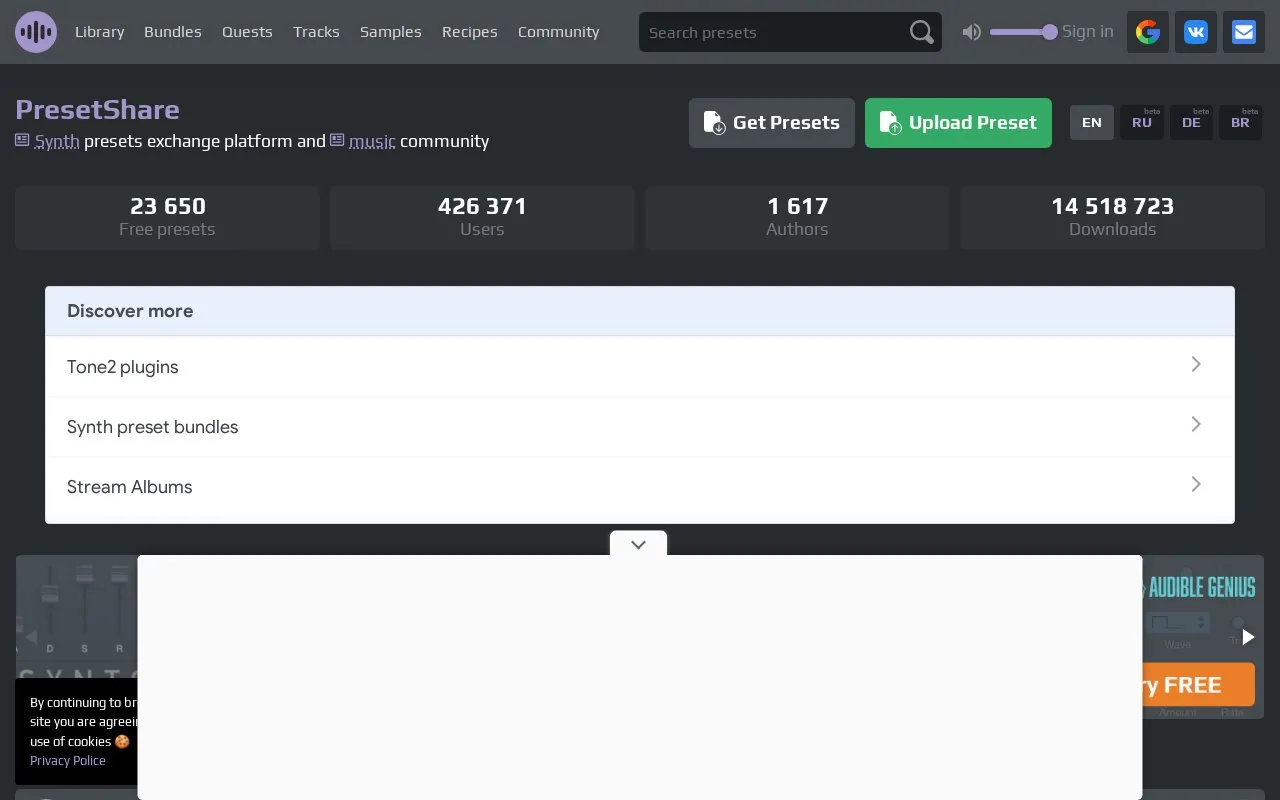Expand the Stream Albums row chevron
Image resolution: width=1280 pixels, height=800 pixels.
tap(1196, 484)
